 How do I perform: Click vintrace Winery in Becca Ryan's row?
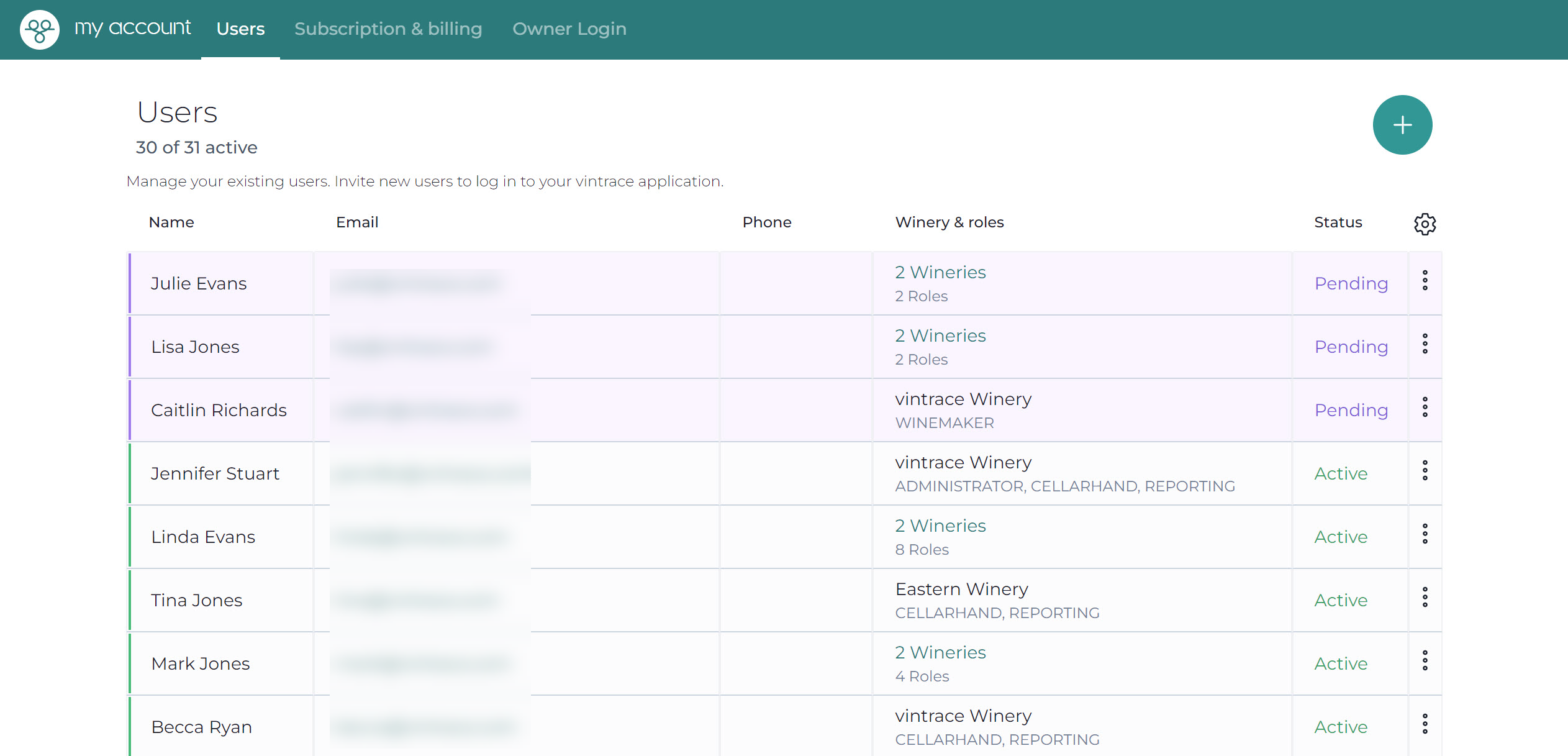(x=963, y=716)
